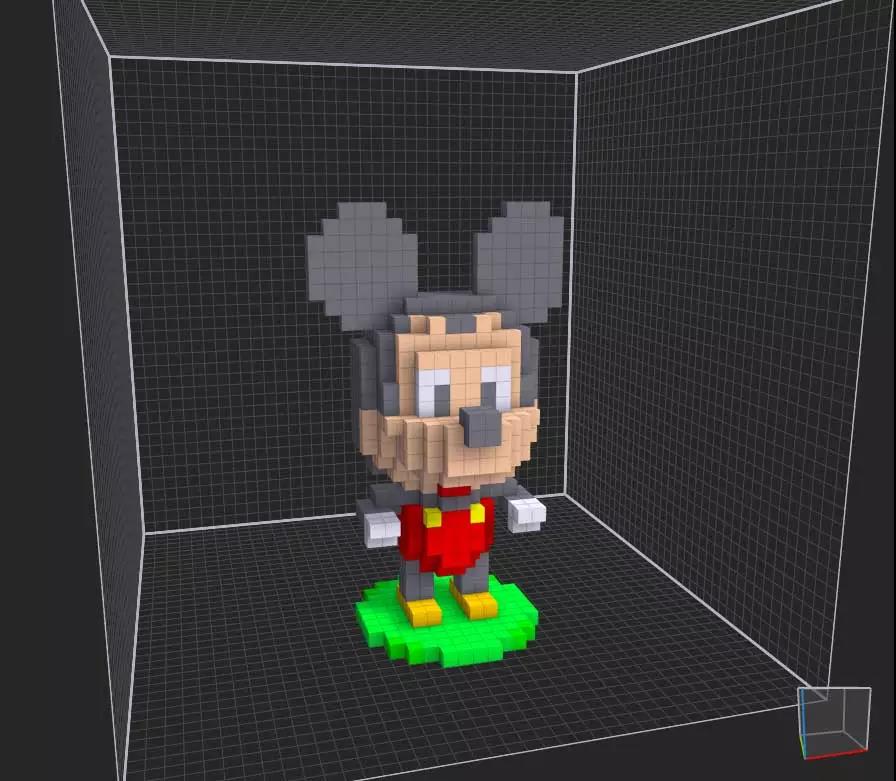Select the red shorts on the voxel figure

point(447,536)
